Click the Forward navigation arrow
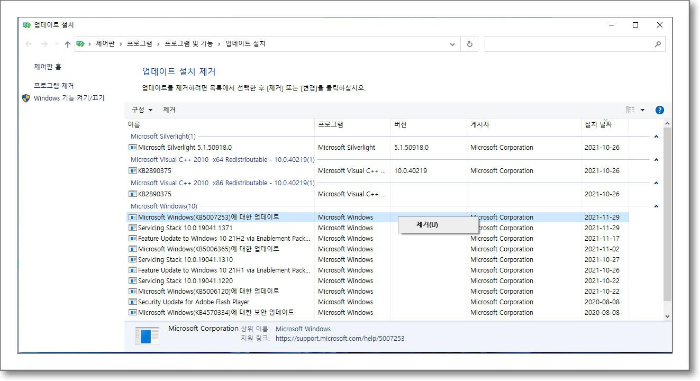Viewport: 700px width, 381px height. coord(44,44)
